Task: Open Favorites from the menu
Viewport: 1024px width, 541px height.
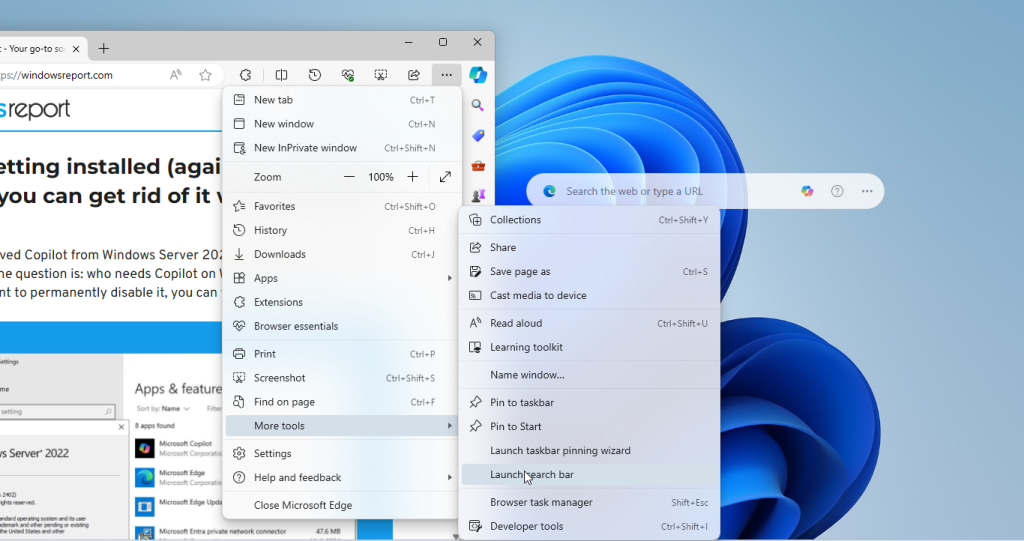Action: pyautogui.click(x=342, y=206)
